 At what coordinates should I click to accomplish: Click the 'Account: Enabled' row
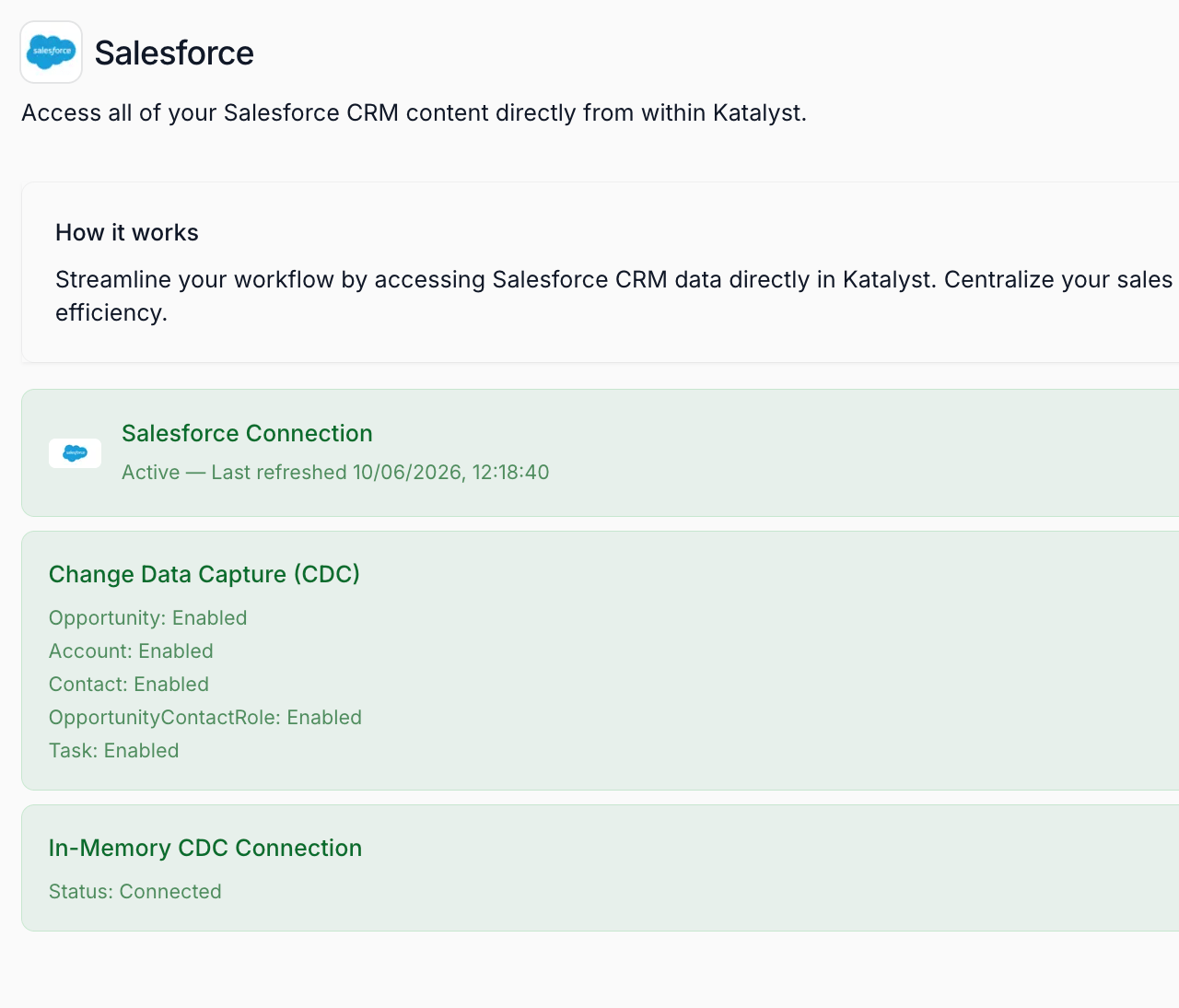click(x=131, y=651)
